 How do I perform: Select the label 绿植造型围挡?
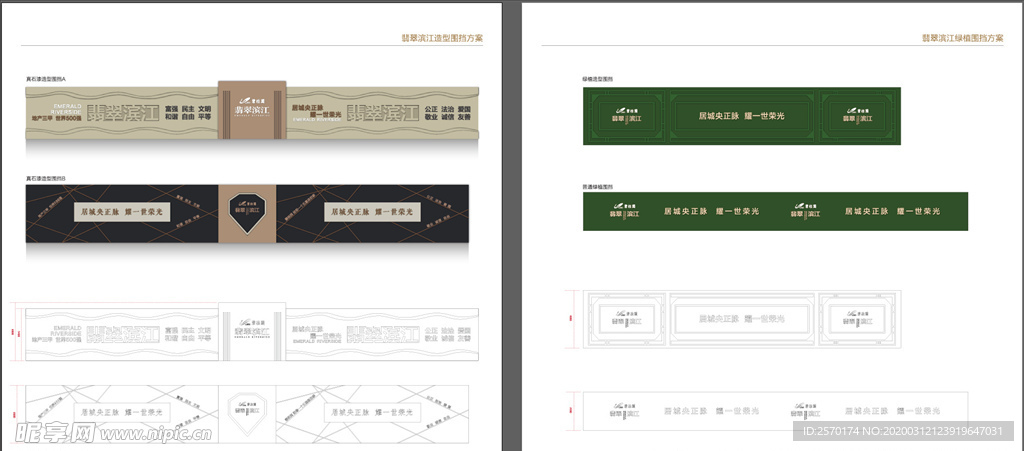coord(598,79)
